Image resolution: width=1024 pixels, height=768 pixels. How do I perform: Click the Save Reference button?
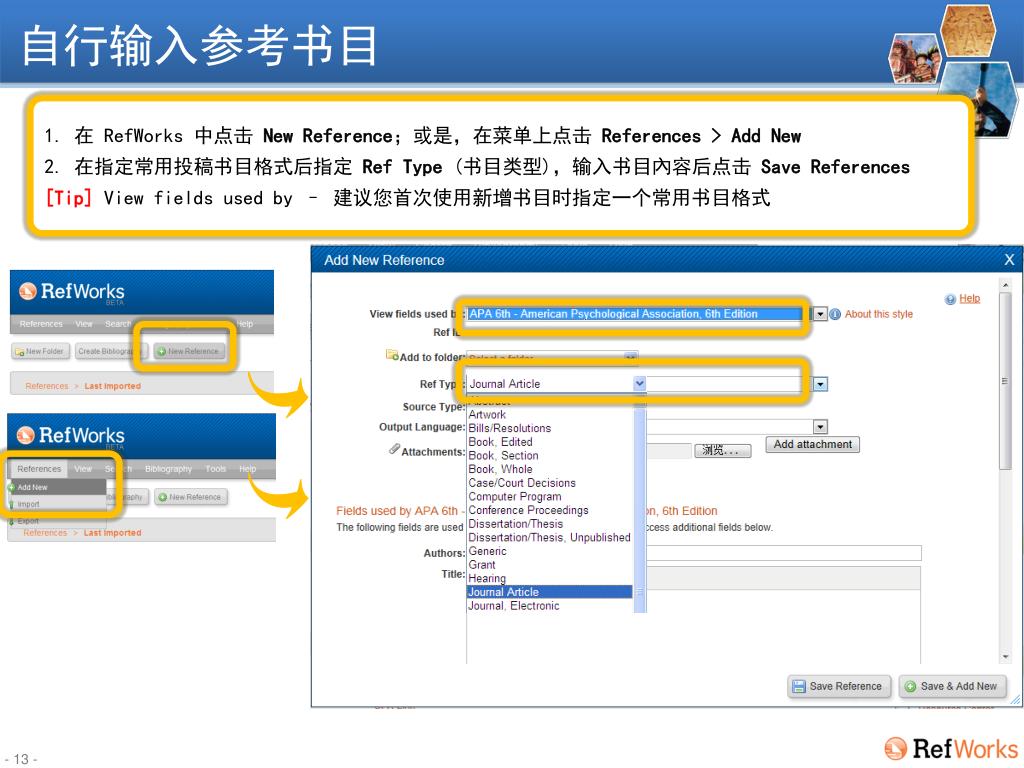839,686
